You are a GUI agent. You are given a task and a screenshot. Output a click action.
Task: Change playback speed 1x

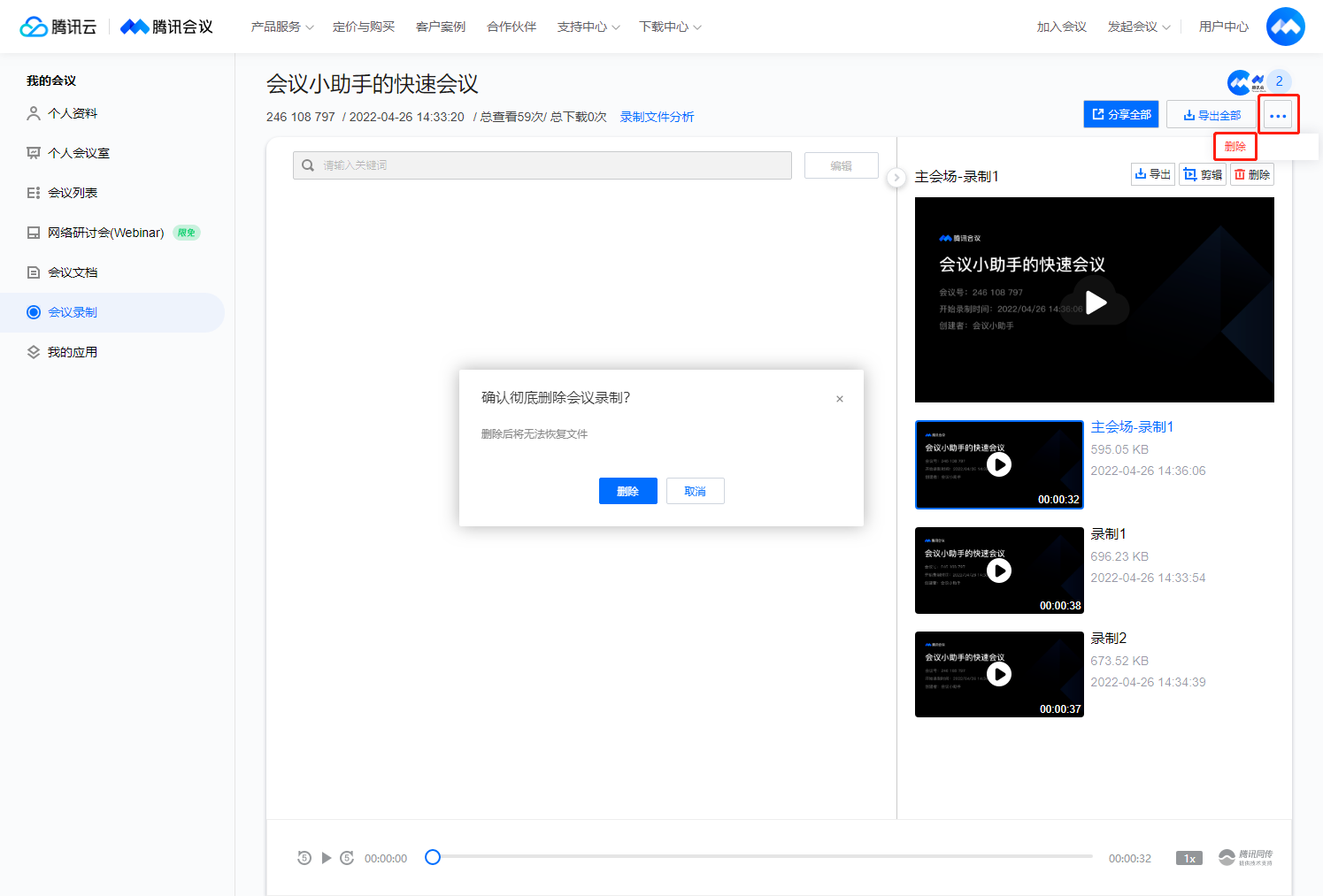point(1189,858)
